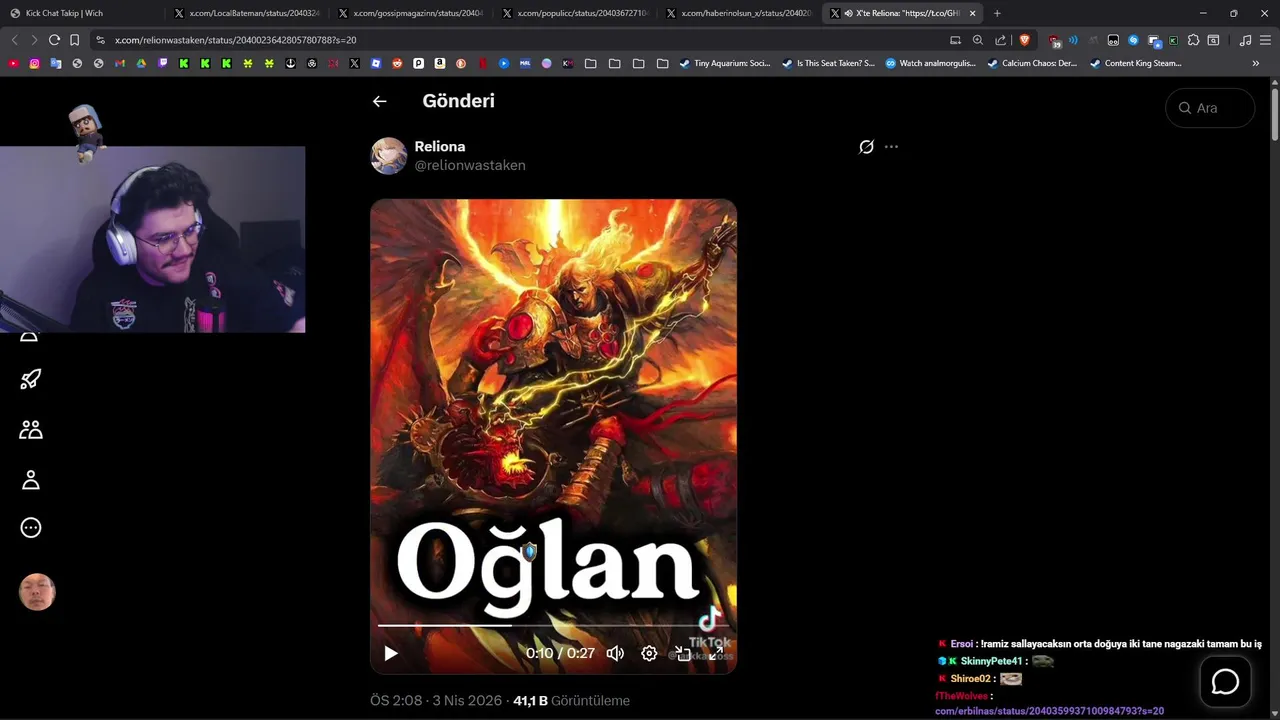Reload the current page

(54, 40)
